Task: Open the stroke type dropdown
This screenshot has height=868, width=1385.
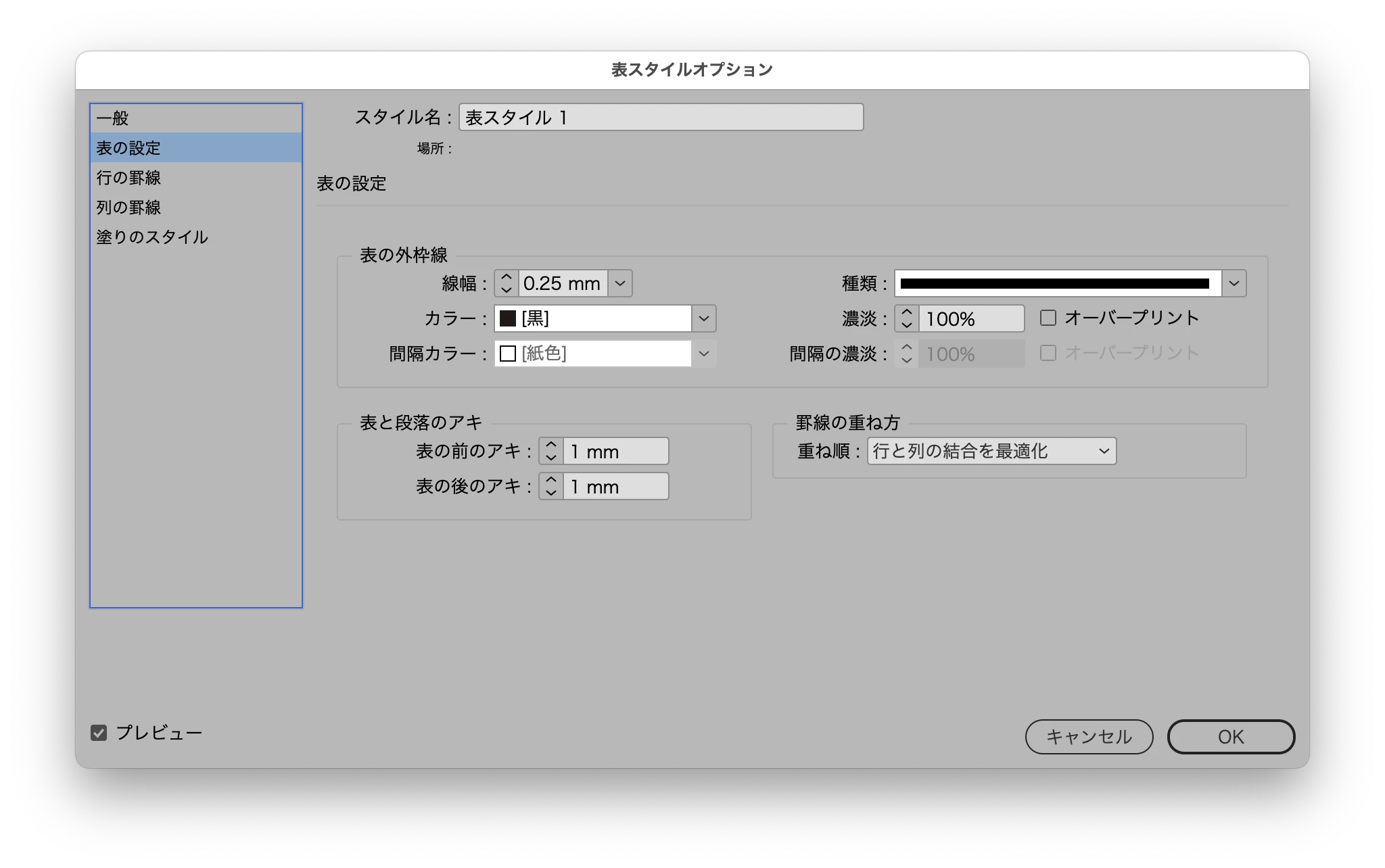Action: point(1234,283)
